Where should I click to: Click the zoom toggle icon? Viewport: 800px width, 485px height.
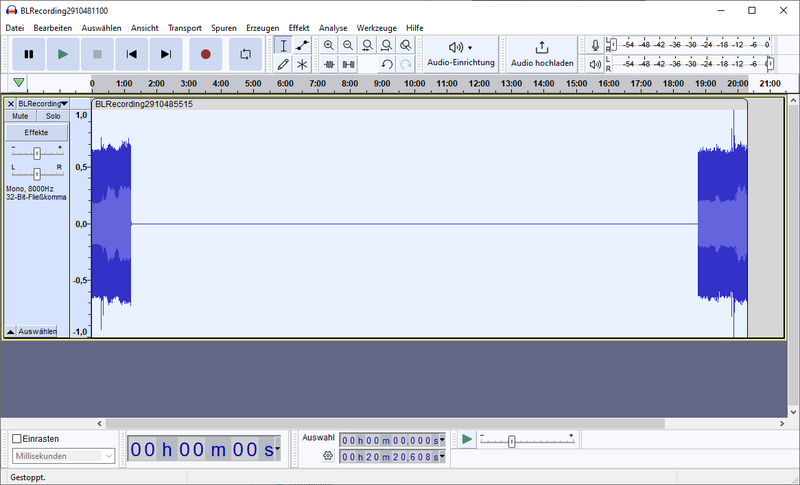pos(405,45)
